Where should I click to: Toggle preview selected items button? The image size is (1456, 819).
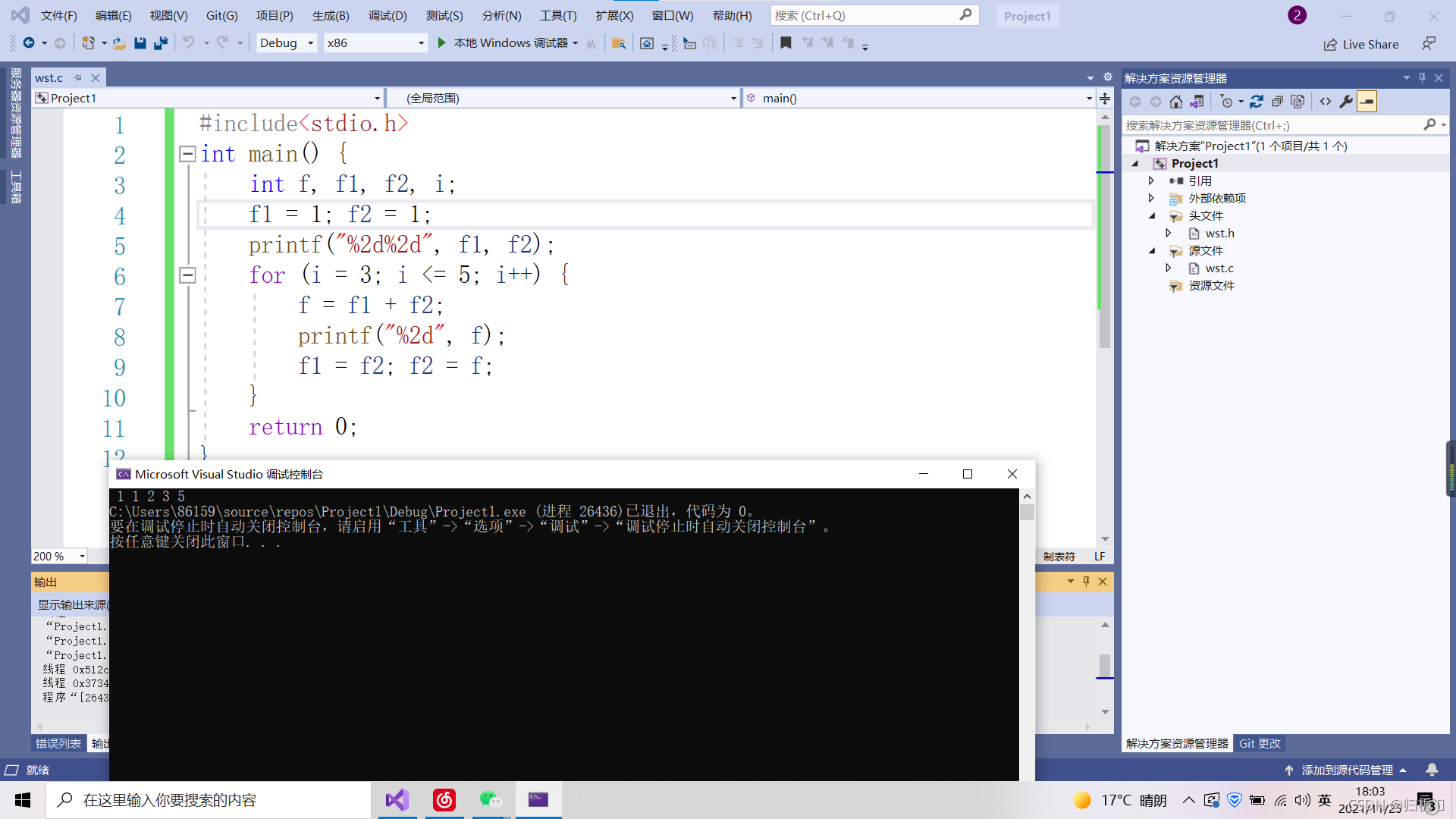pyautogui.click(x=1367, y=102)
